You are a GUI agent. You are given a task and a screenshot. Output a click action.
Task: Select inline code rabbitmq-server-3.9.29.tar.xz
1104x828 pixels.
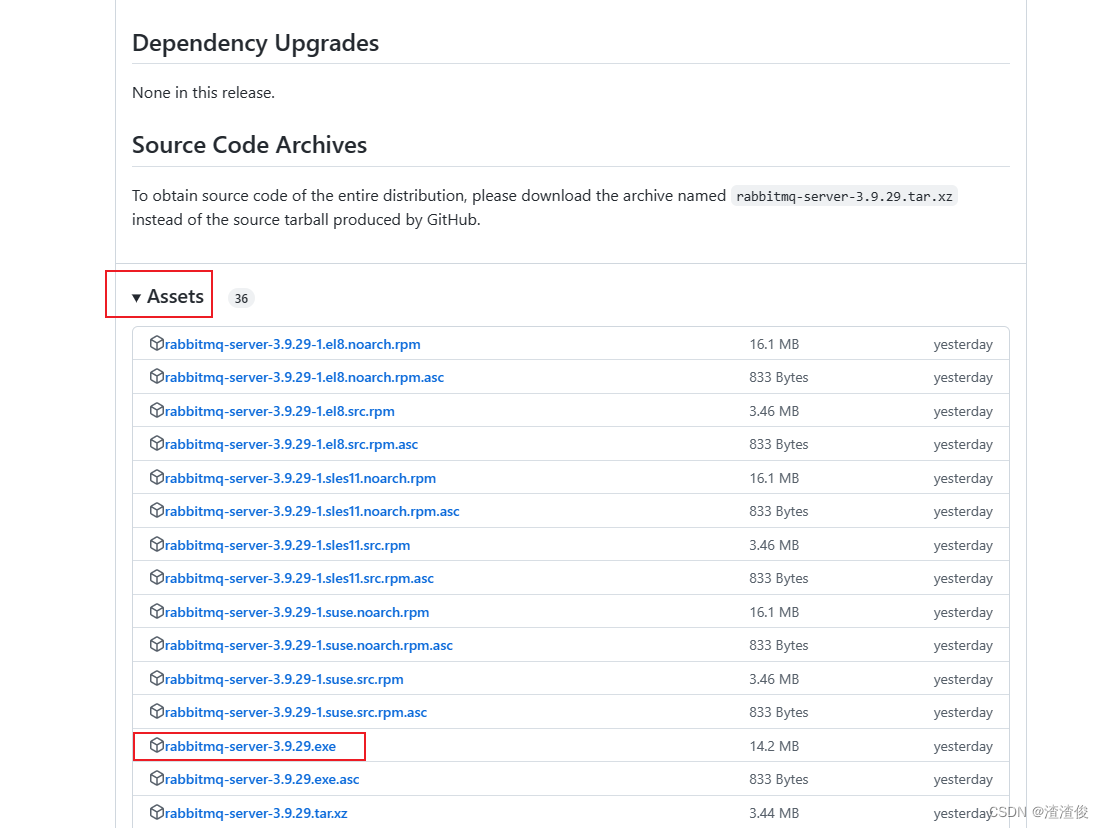point(844,196)
